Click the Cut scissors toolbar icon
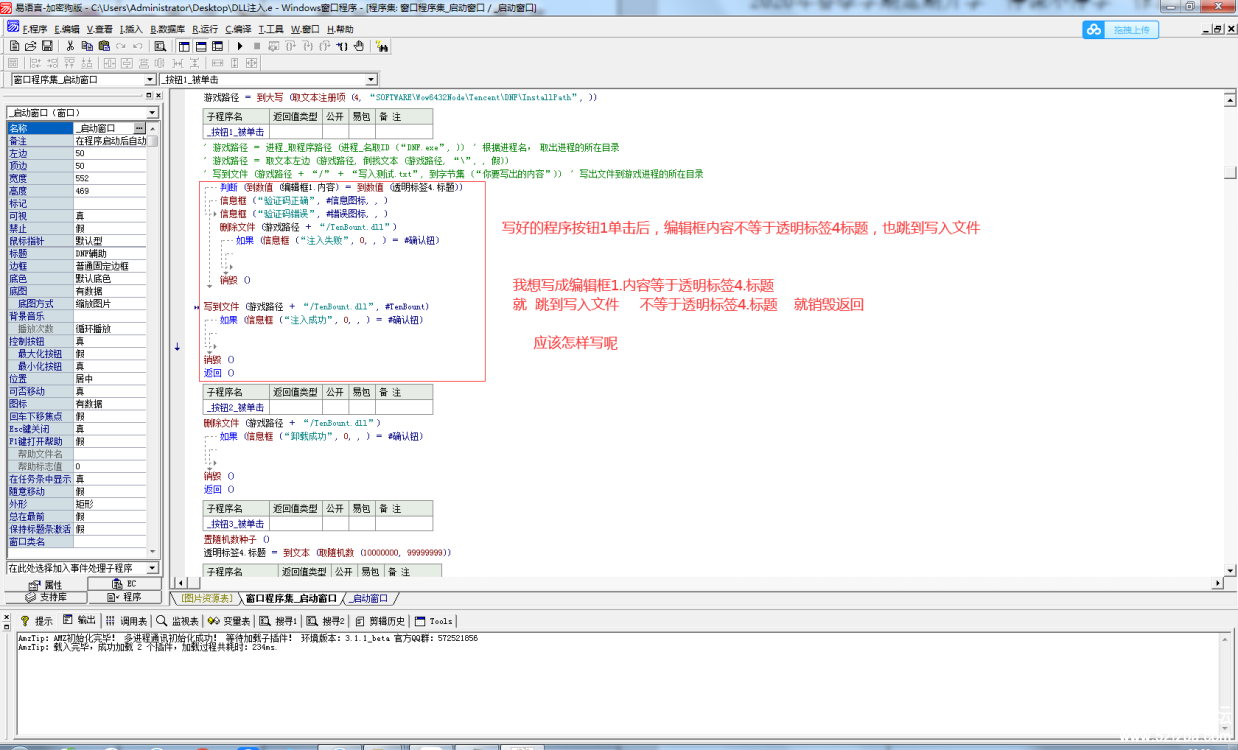1238x750 pixels. pyautogui.click(x=72, y=46)
